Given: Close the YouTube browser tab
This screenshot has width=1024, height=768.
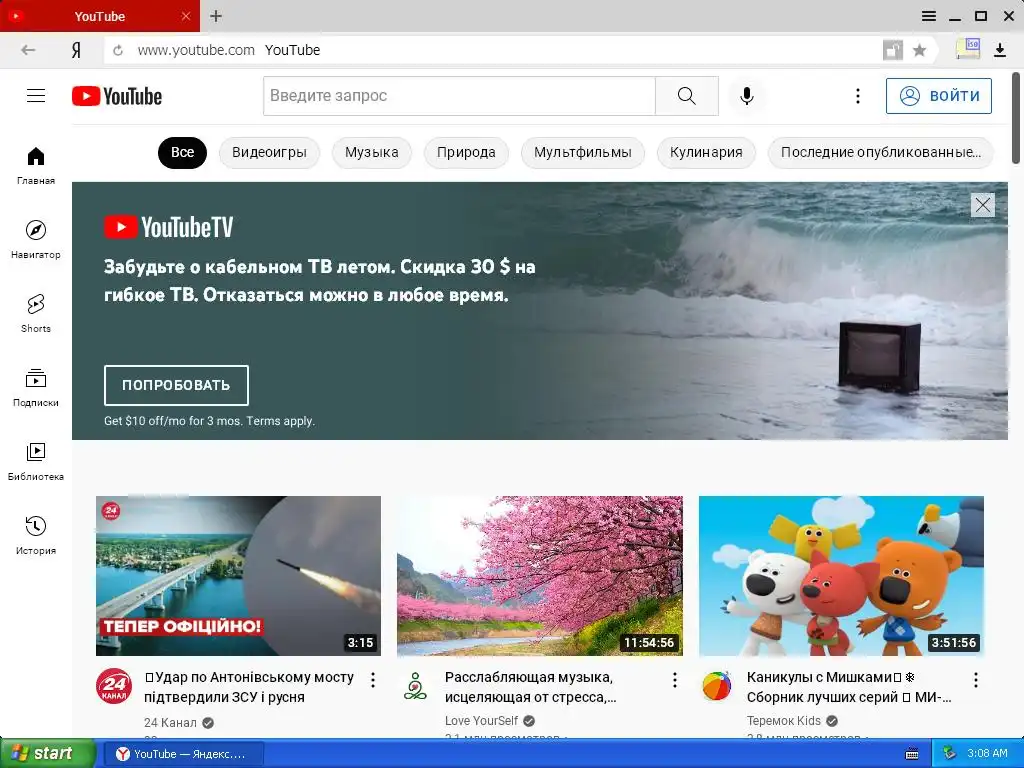Looking at the screenshot, I should (x=186, y=16).
